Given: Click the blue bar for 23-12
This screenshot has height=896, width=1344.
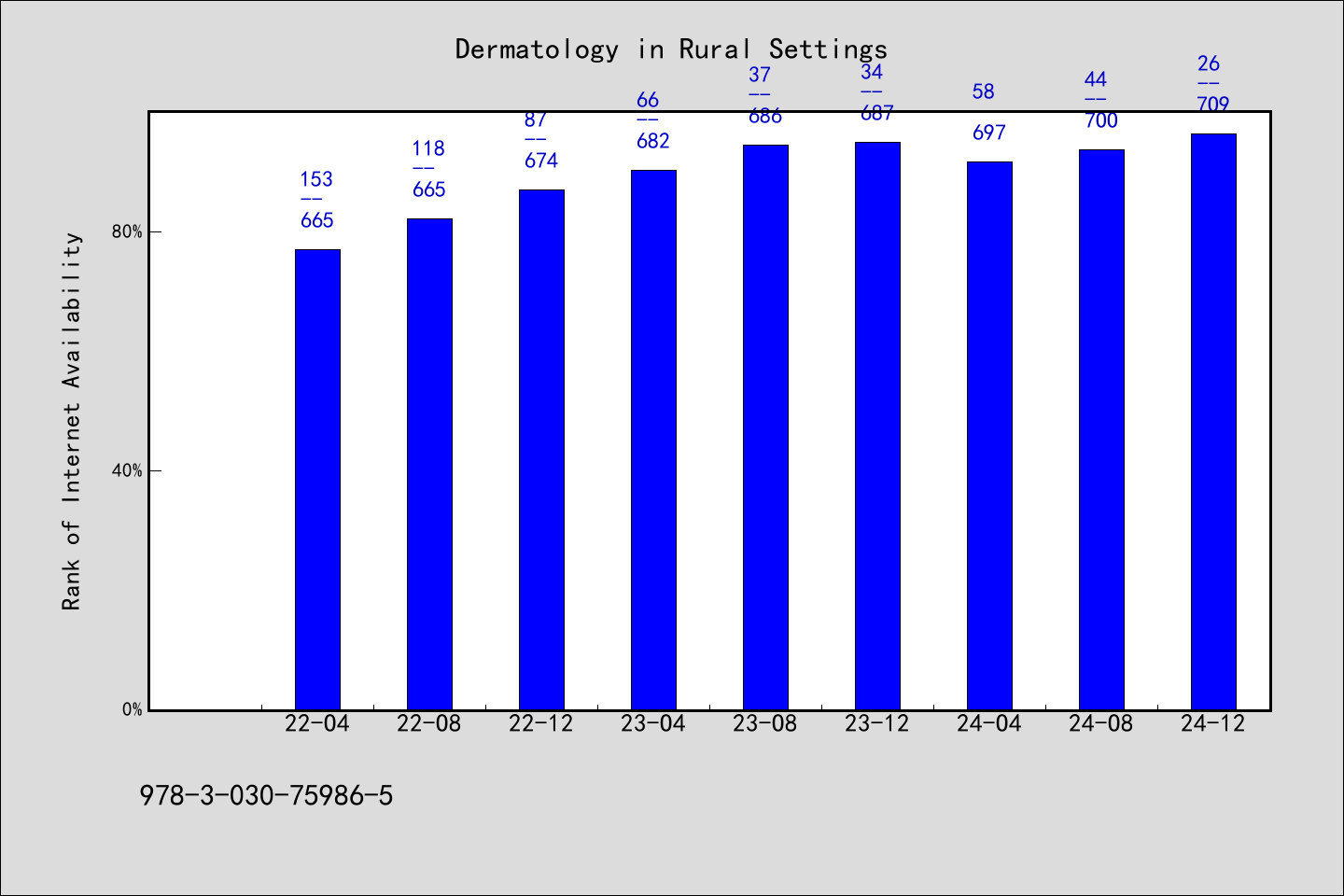Looking at the screenshot, I should tap(877, 426).
